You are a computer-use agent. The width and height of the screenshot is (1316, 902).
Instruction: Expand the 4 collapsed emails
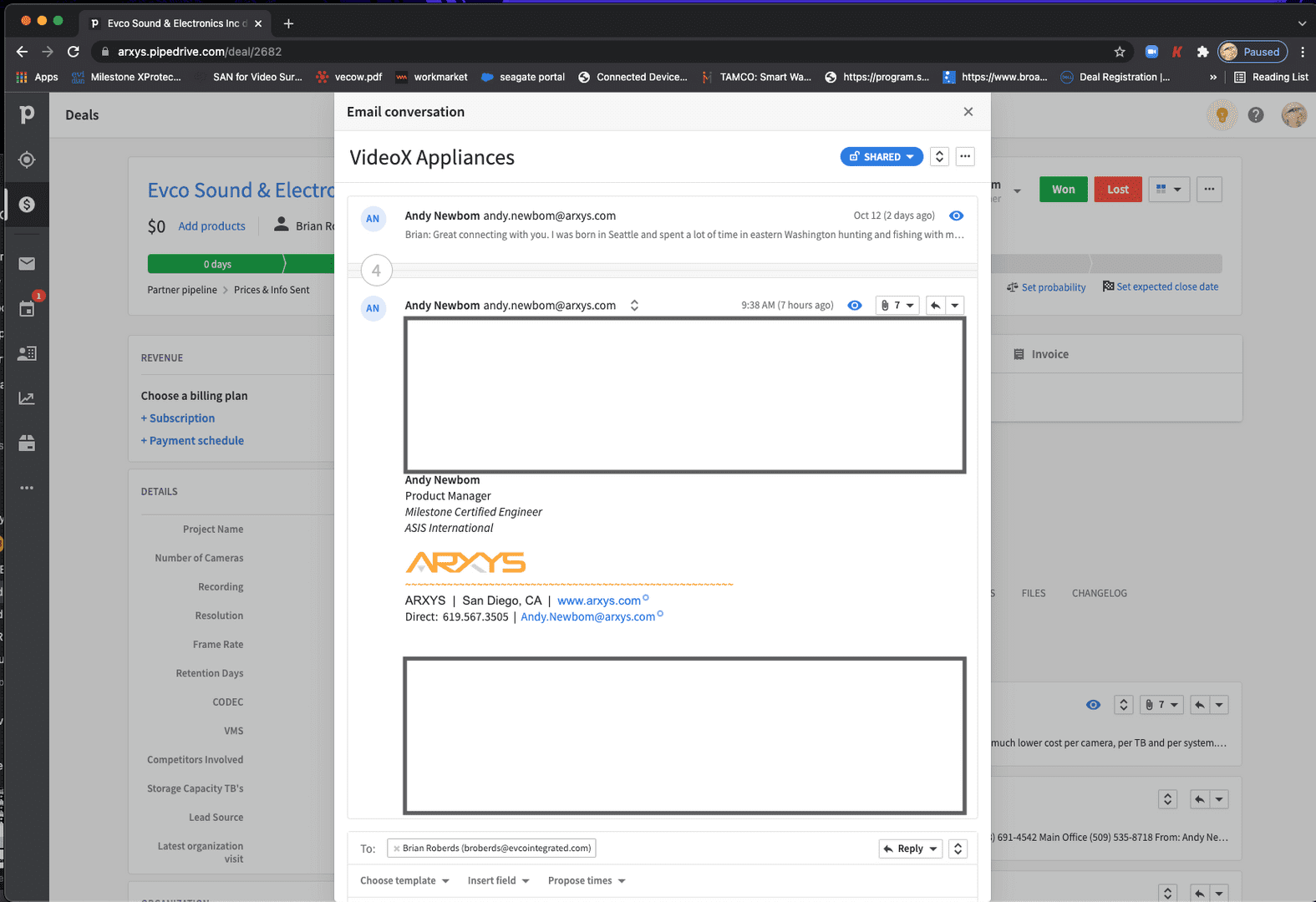click(376, 271)
